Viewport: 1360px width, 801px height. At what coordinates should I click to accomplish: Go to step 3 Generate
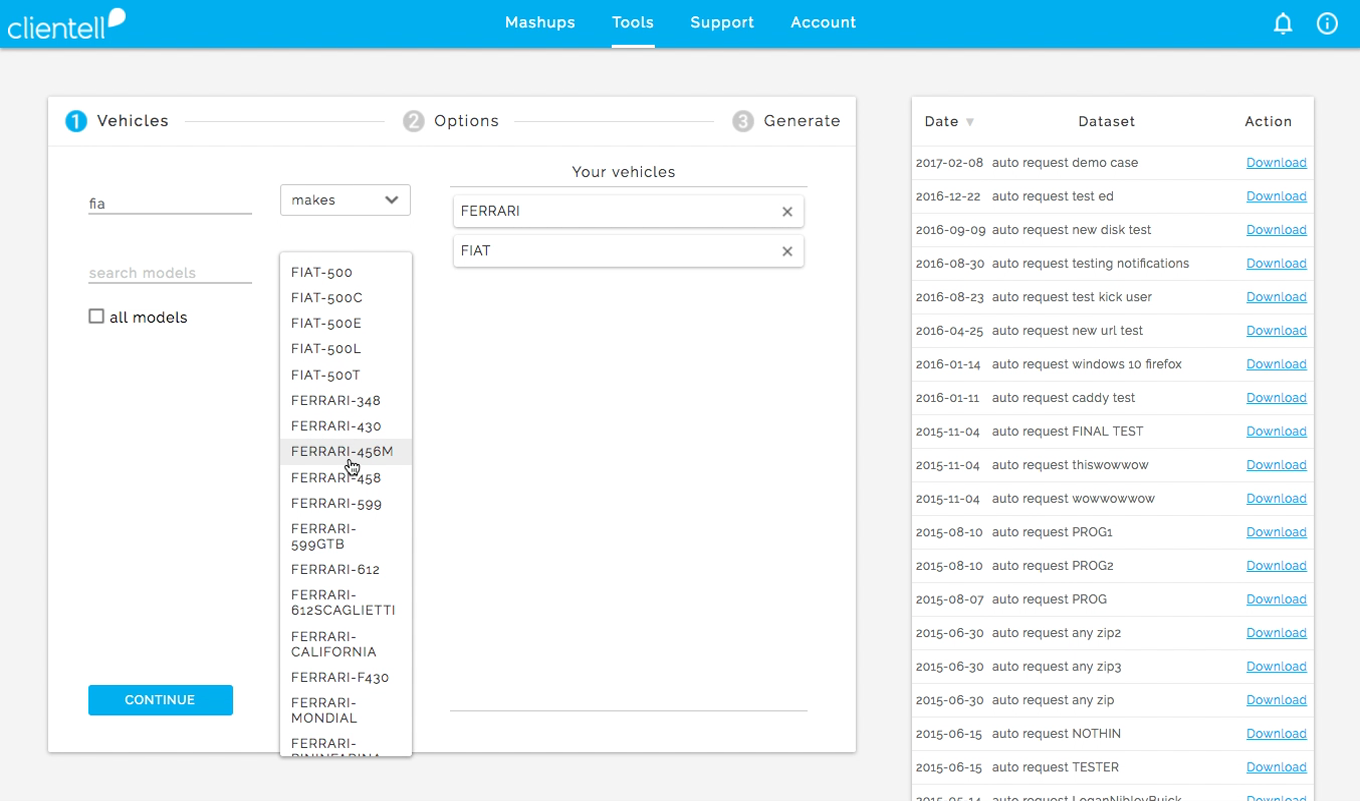pos(786,121)
